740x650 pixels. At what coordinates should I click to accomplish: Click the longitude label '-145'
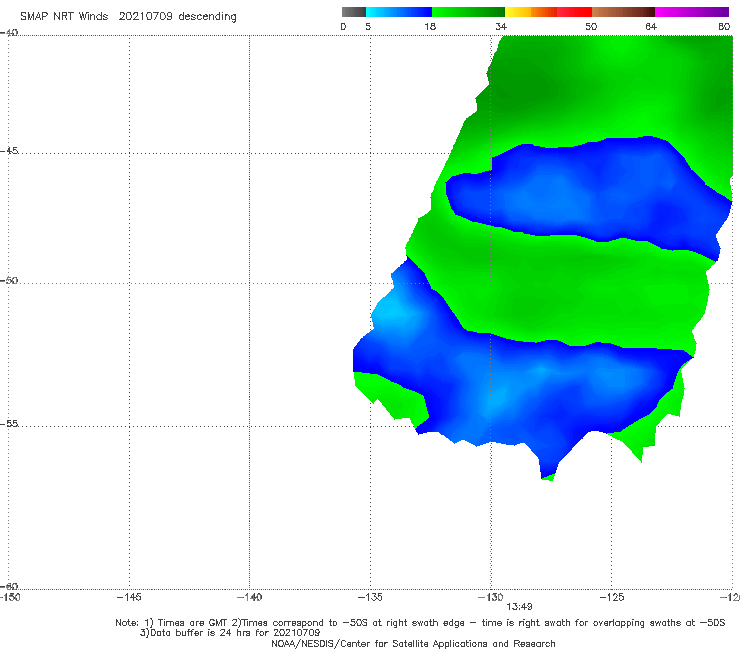[x=129, y=597]
